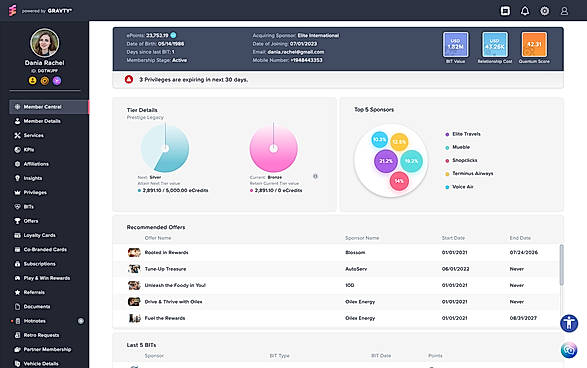This screenshot has width=587, height=368.
Task: Select Terminus Airways legend entry
Action: (469, 173)
